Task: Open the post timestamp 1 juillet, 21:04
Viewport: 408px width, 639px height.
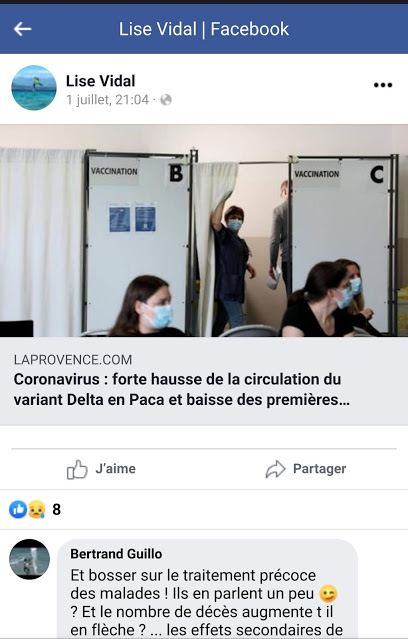Action: coord(108,100)
